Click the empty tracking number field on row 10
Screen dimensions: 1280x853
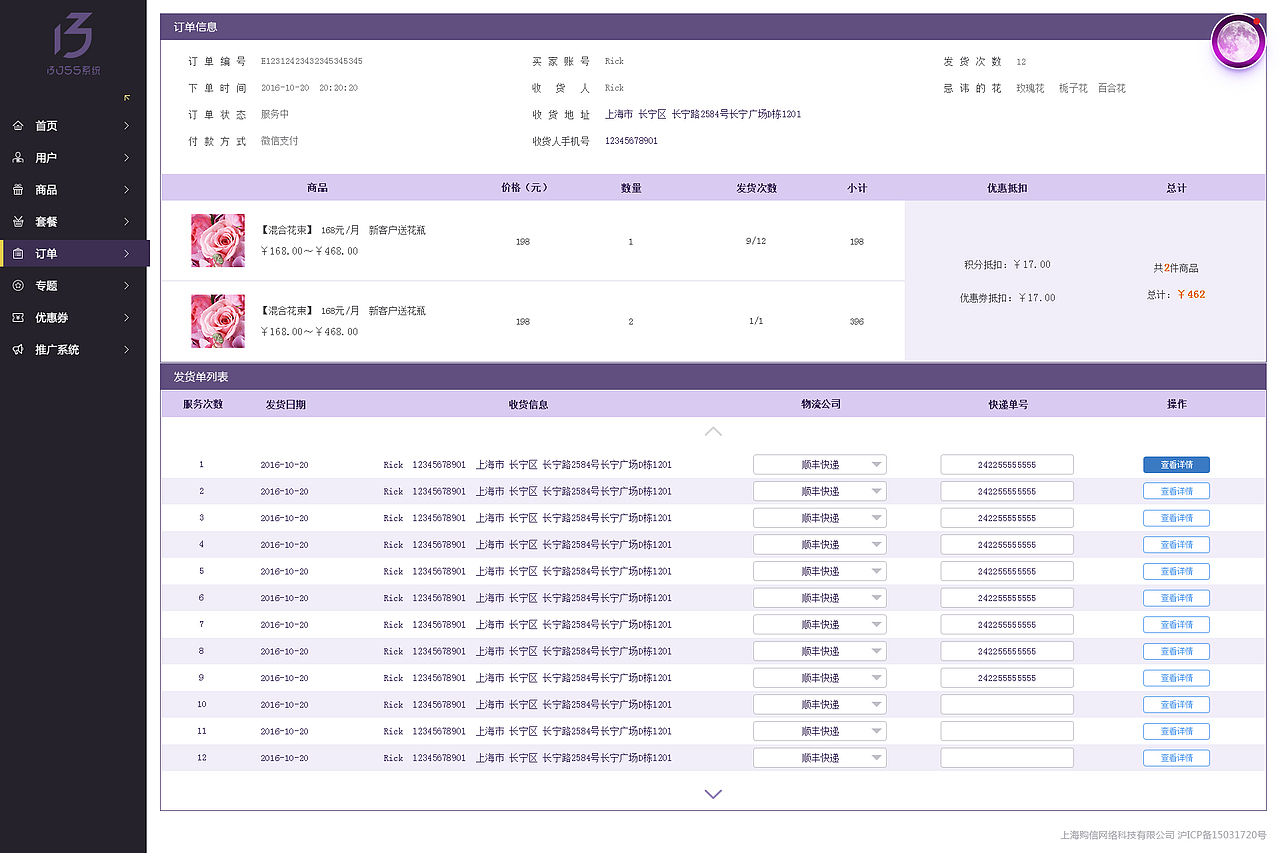click(1006, 704)
